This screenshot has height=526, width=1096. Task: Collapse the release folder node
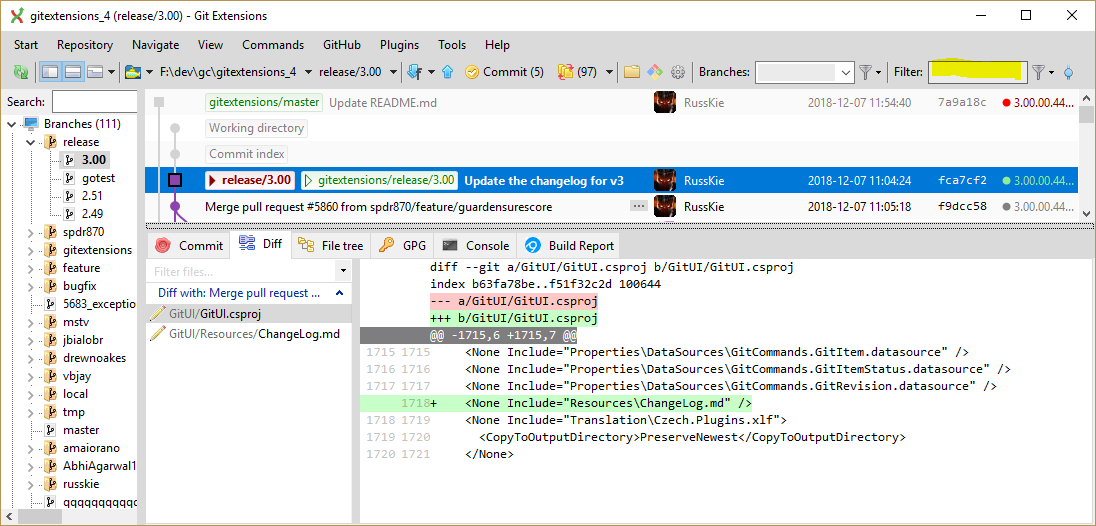tap(31, 143)
